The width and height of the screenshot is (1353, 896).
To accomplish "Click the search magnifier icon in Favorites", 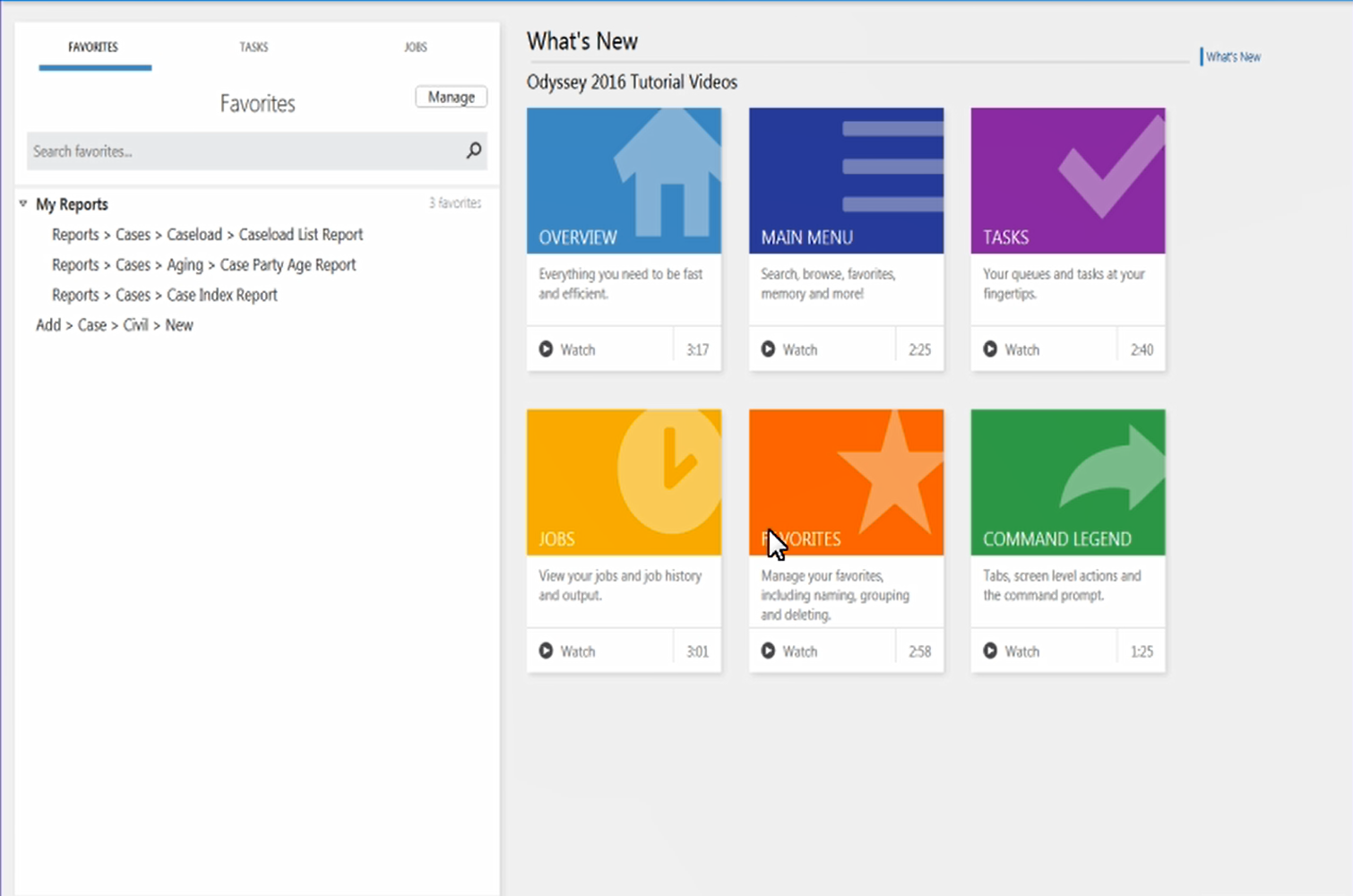I will coord(474,151).
